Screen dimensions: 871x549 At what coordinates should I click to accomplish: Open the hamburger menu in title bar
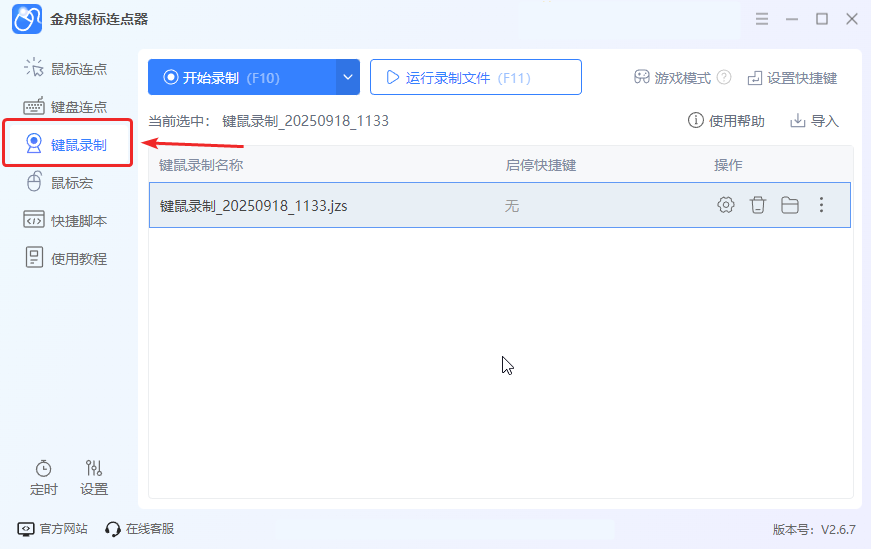click(x=762, y=19)
